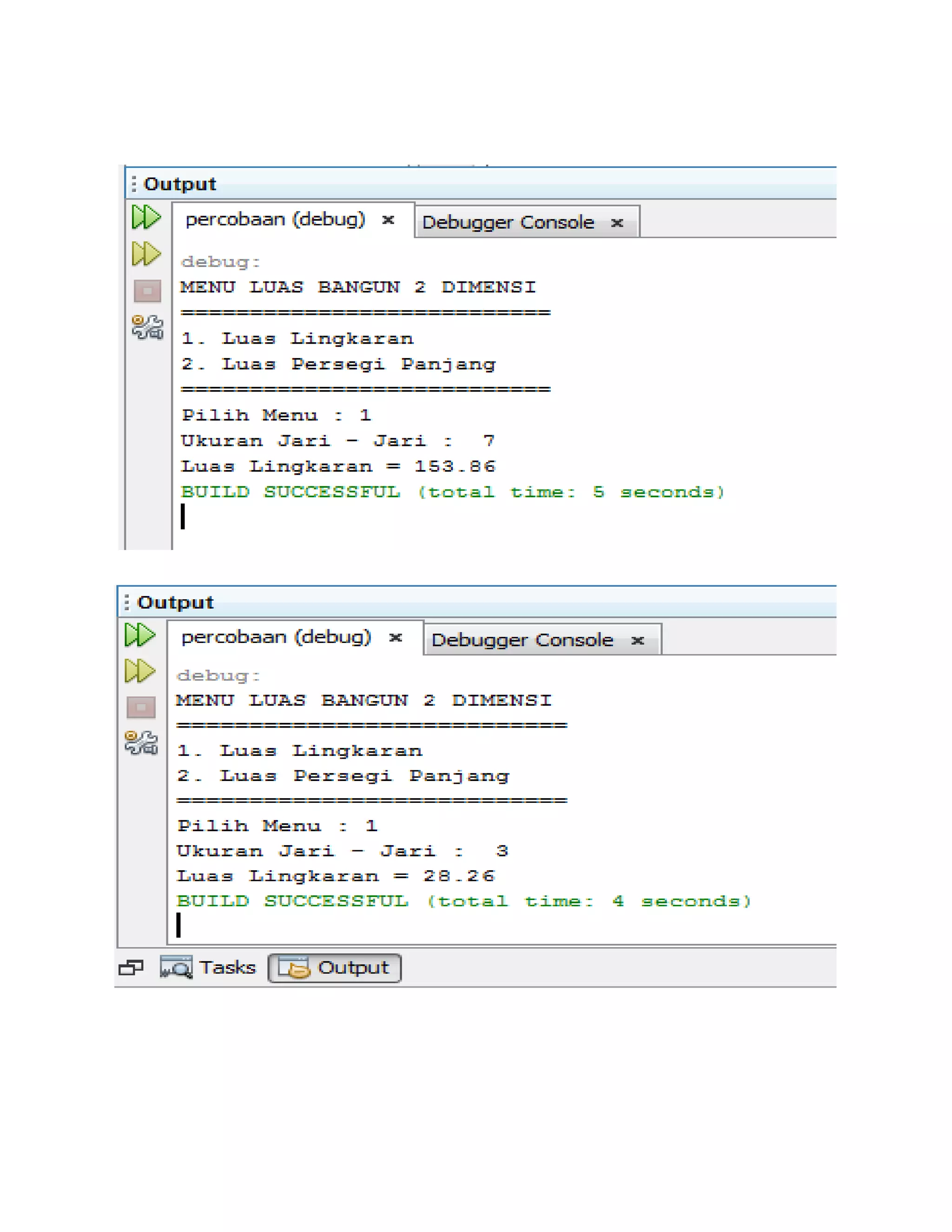Click the Output label in bottom bar

click(x=354, y=968)
